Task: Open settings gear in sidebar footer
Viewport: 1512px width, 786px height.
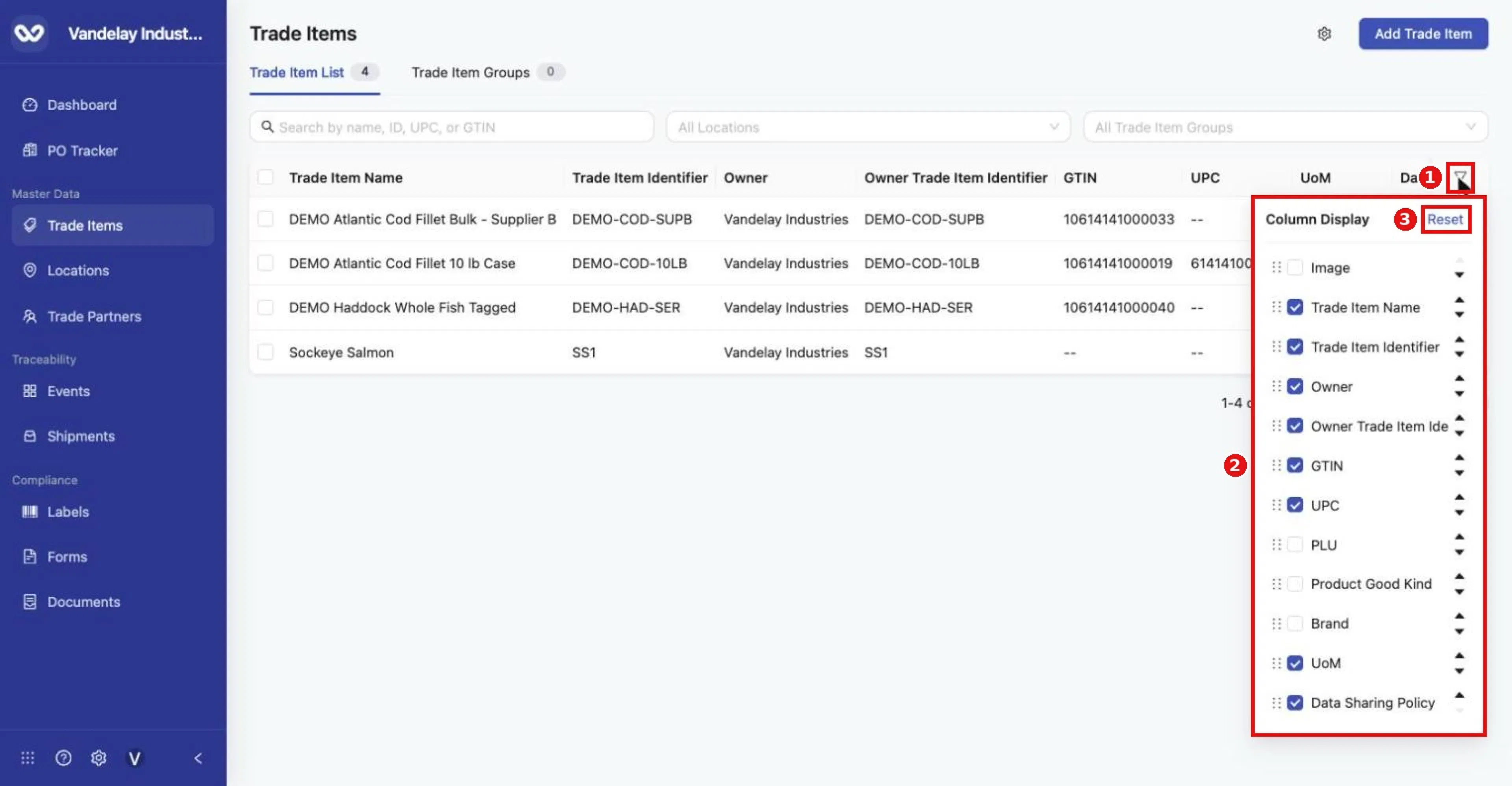Action: click(98, 757)
